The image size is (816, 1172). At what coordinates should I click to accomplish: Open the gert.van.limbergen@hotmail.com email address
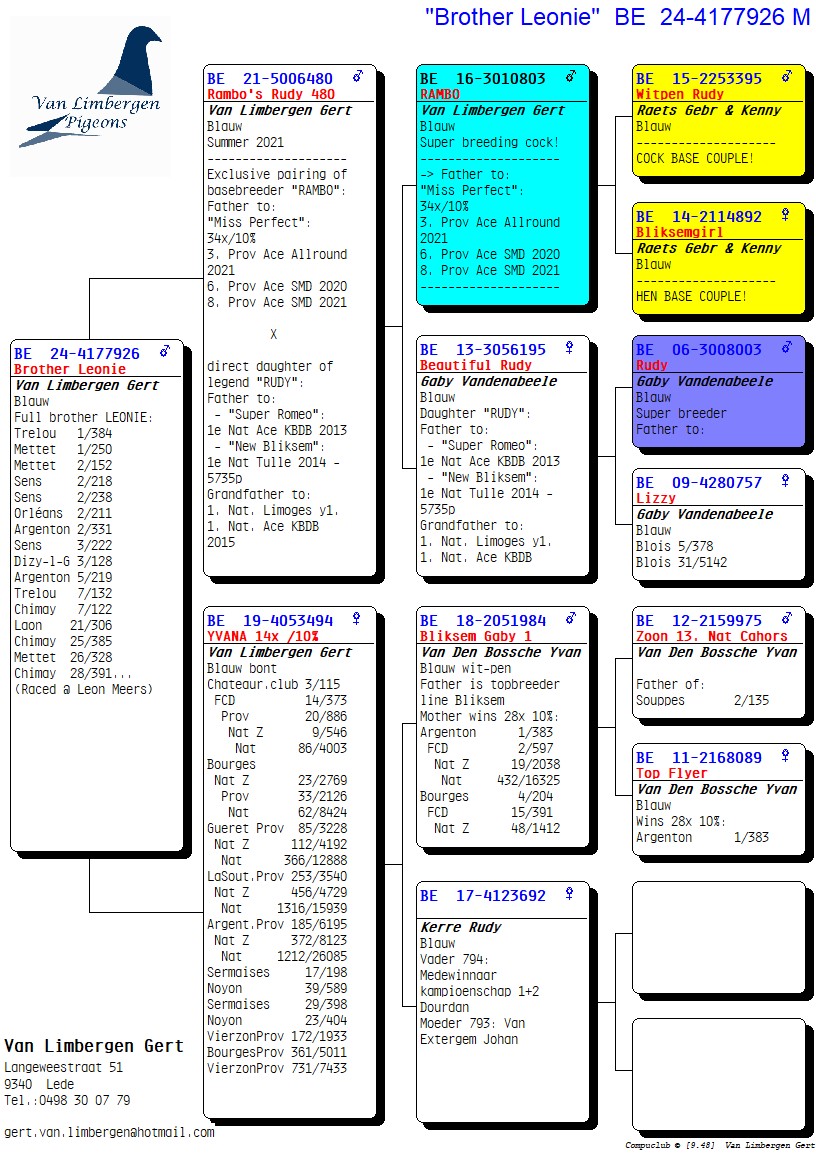point(109,1132)
